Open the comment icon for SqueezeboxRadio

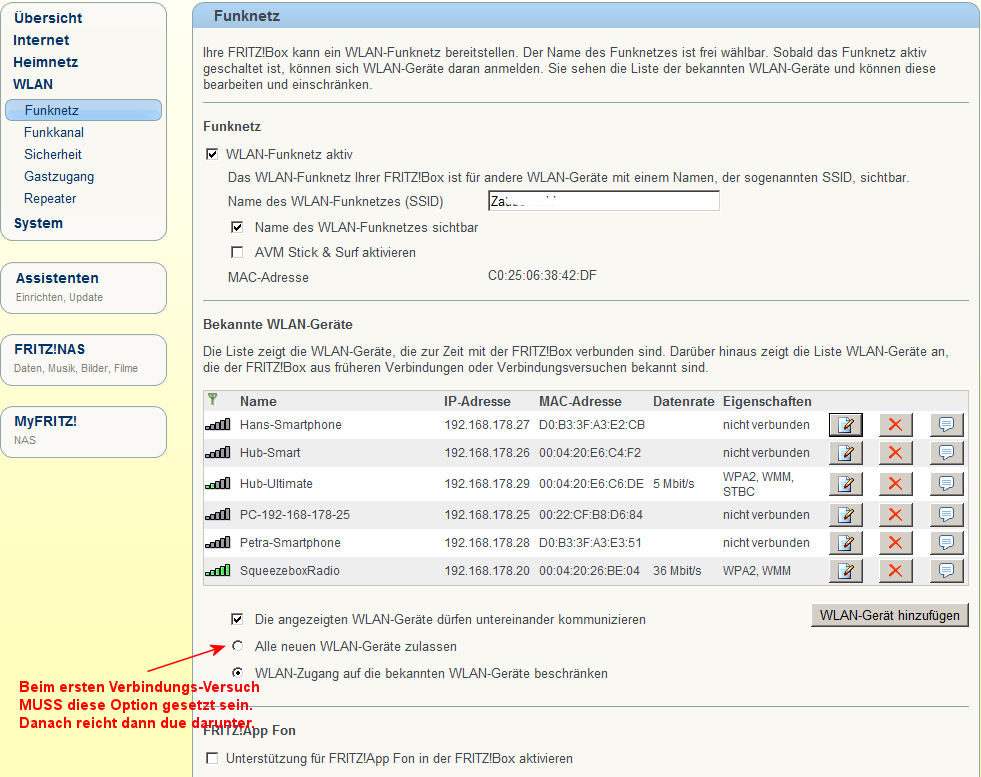pyautogui.click(x=946, y=571)
